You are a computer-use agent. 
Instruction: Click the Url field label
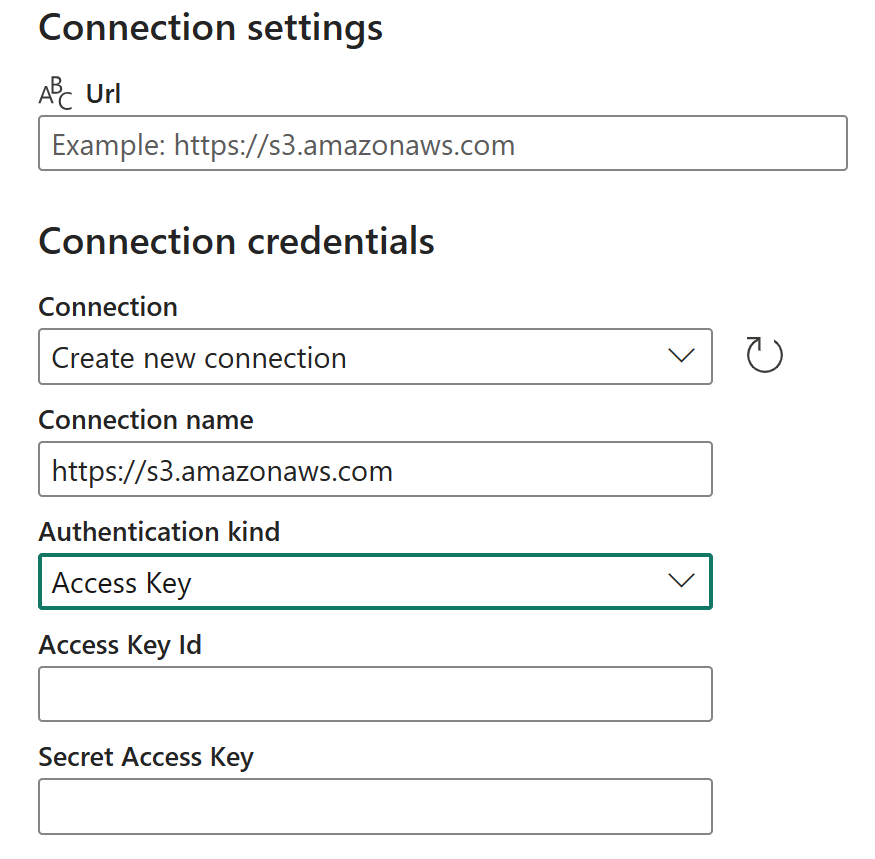click(x=103, y=93)
